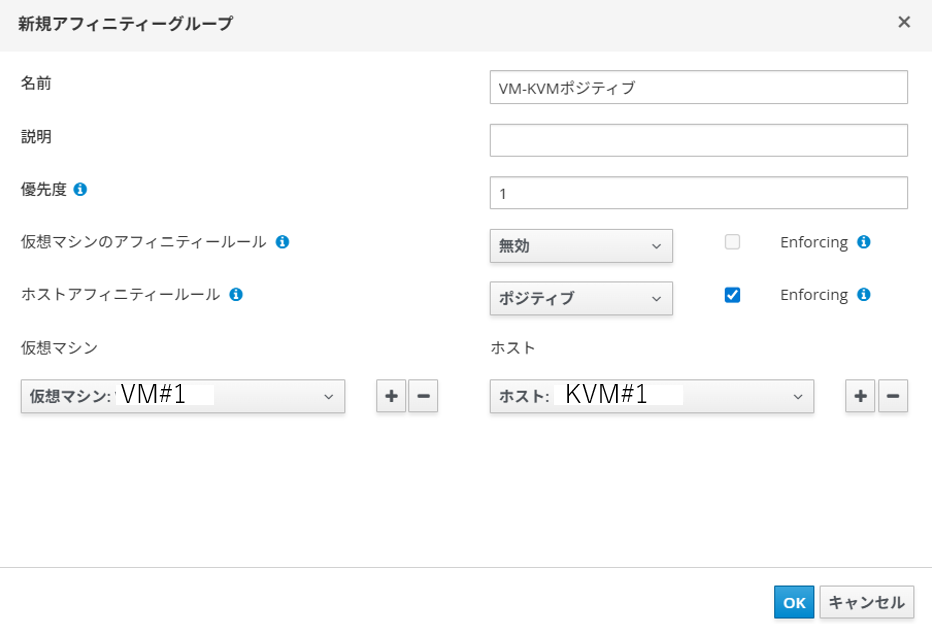Add another virtual machine with plus button
This screenshot has height=624, width=932.
(391, 397)
